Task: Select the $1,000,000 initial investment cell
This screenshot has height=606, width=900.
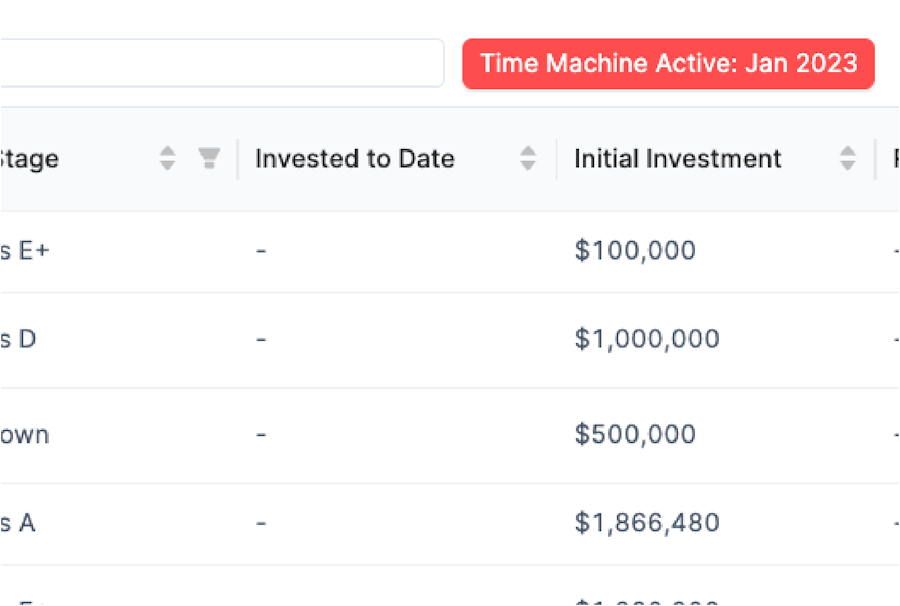Action: pos(647,339)
